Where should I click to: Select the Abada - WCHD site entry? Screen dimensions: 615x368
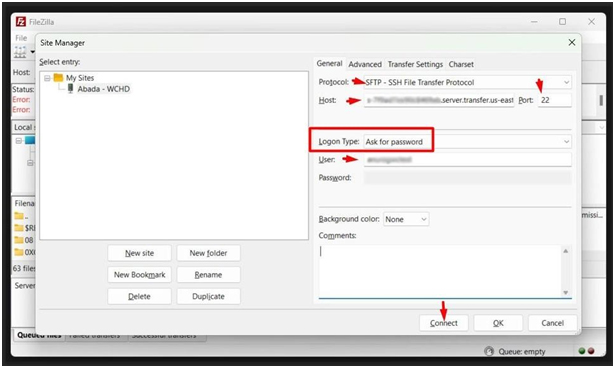[104, 89]
